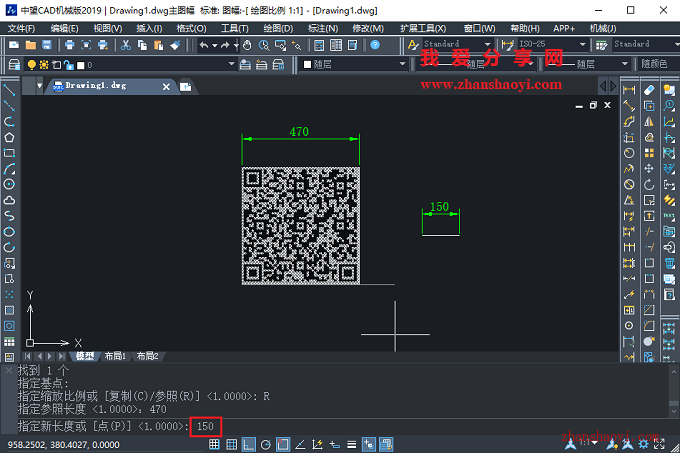This screenshot has height=453, width=680.
Task: Click the Linear dimension tool
Action: point(629,90)
